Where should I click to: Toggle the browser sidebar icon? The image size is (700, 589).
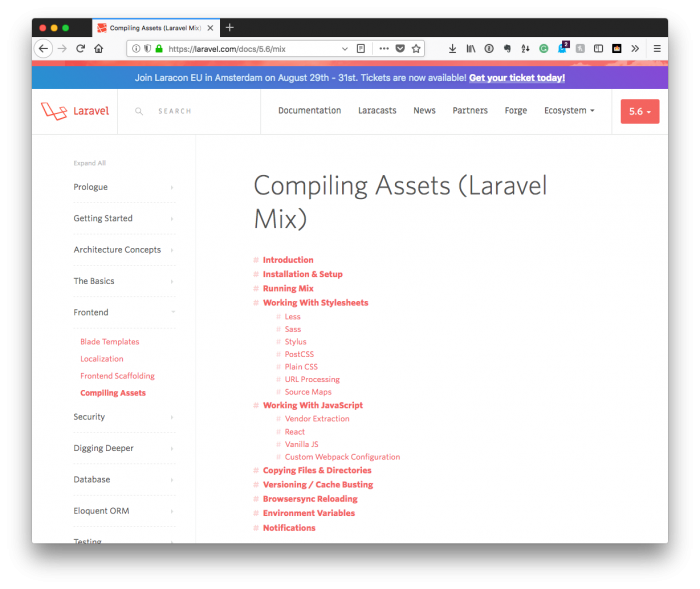click(598, 49)
